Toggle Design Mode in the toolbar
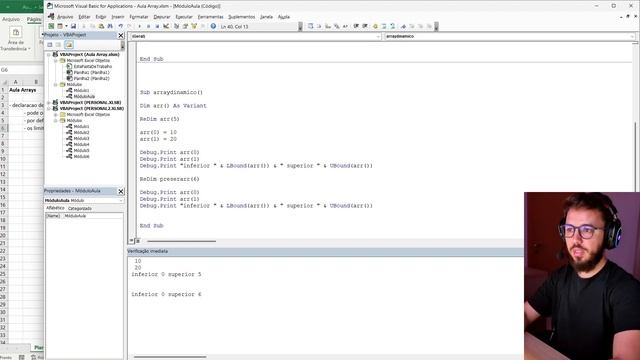 (x=166, y=26)
